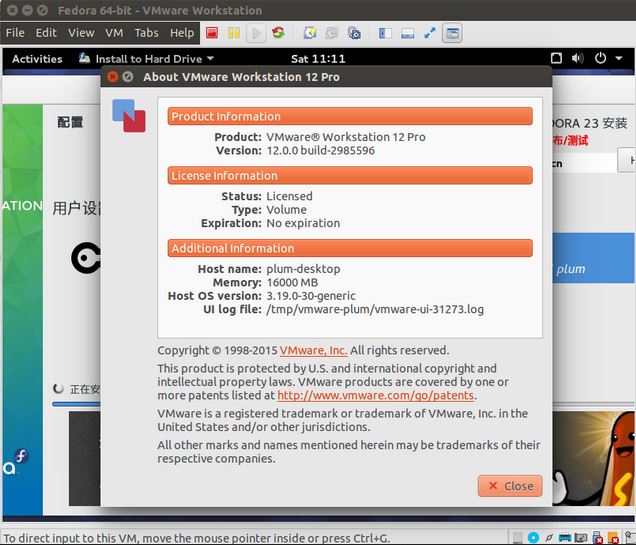Image resolution: width=636 pixels, height=545 pixels.
Task: Click the gray title bar button beside close
Action: pos(128,77)
